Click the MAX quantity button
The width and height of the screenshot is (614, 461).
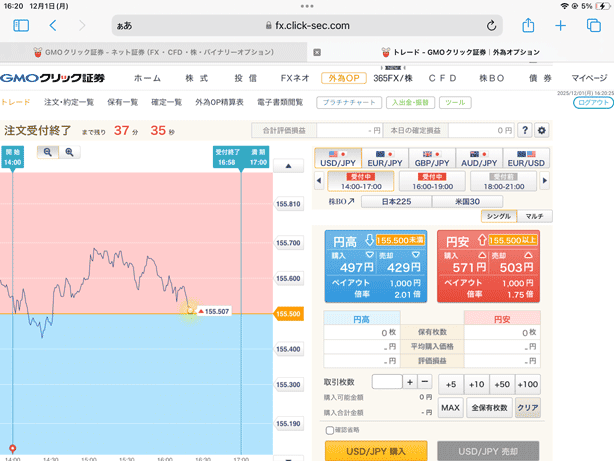(x=450, y=408)
